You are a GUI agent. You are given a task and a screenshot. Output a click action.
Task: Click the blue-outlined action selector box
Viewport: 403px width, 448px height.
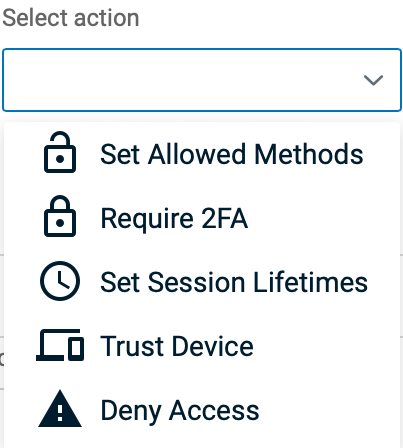(202, 80)
